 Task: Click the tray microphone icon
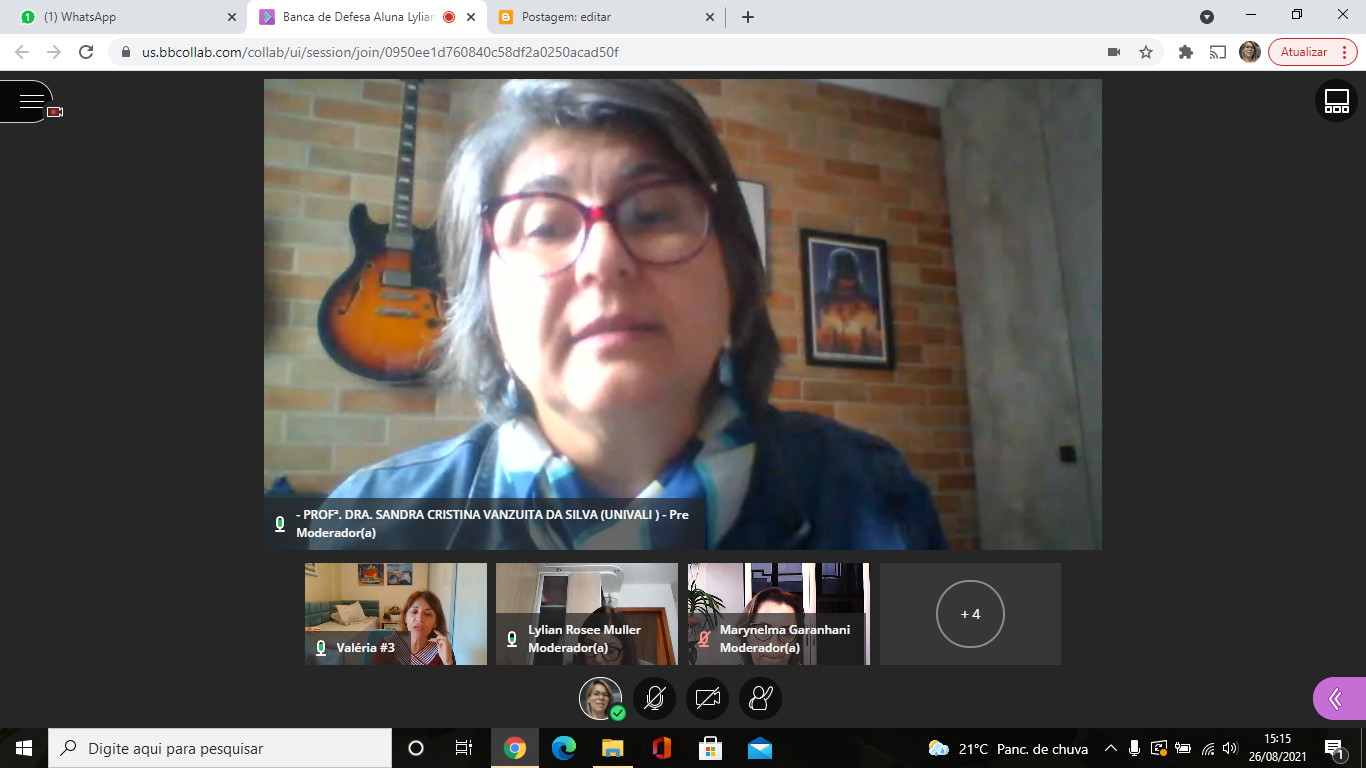pyautogui.click(x=1134, y=748)
